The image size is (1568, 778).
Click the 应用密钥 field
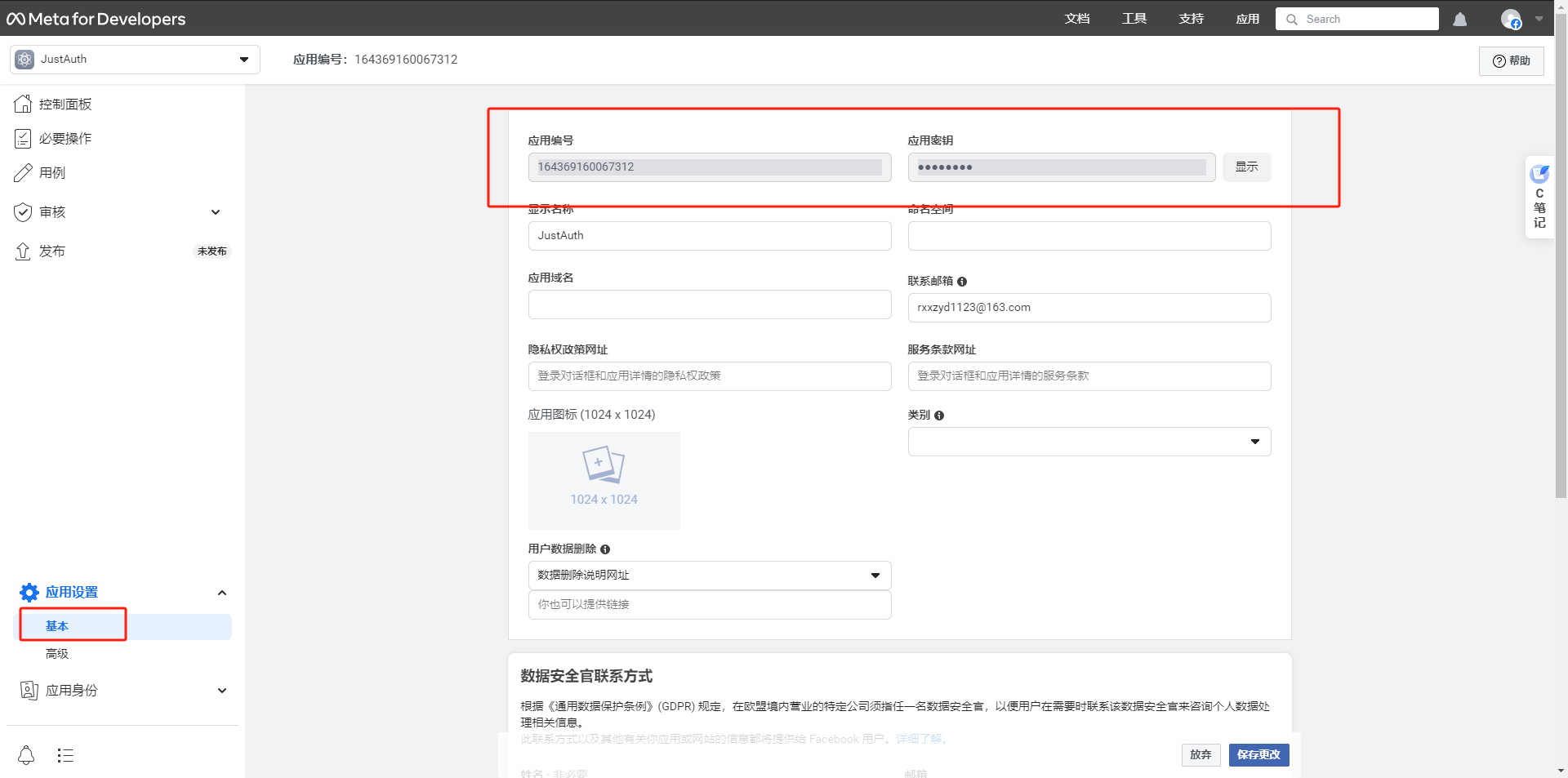pos(1062,167)
